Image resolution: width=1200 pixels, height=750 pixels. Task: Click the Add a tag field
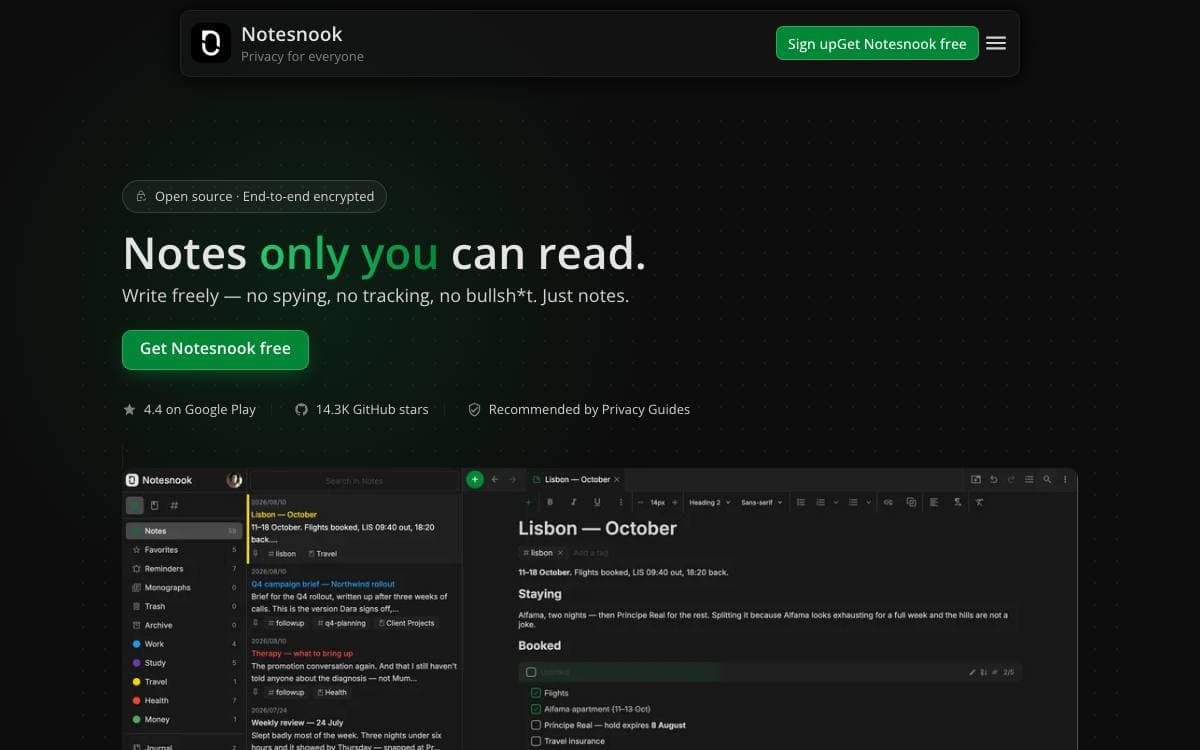coord(590,552)
